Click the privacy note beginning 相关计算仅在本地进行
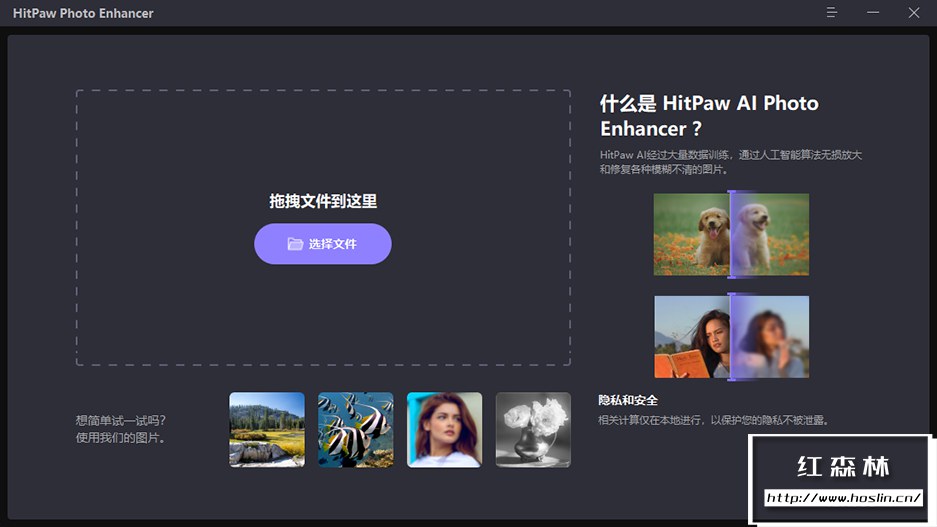The height and width of the screenshot is (527, 937). 714,420
